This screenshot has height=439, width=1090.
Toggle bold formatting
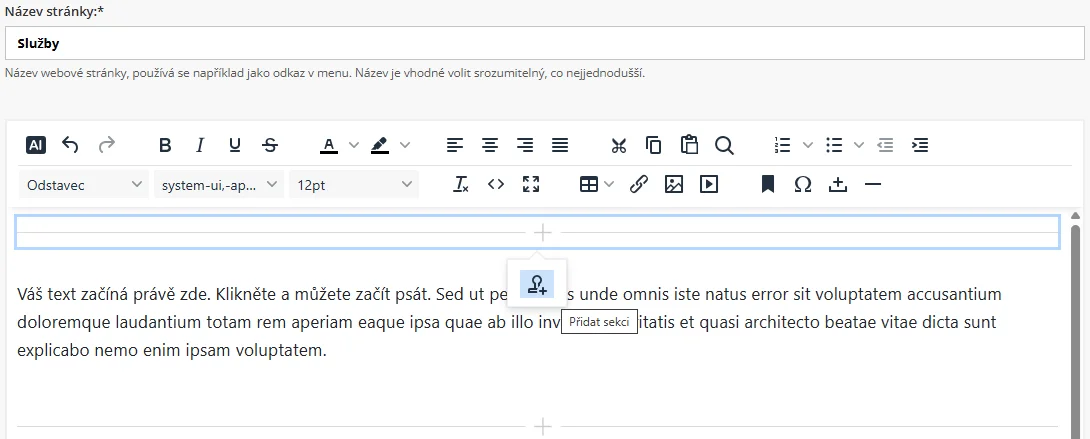coord(165,145)
